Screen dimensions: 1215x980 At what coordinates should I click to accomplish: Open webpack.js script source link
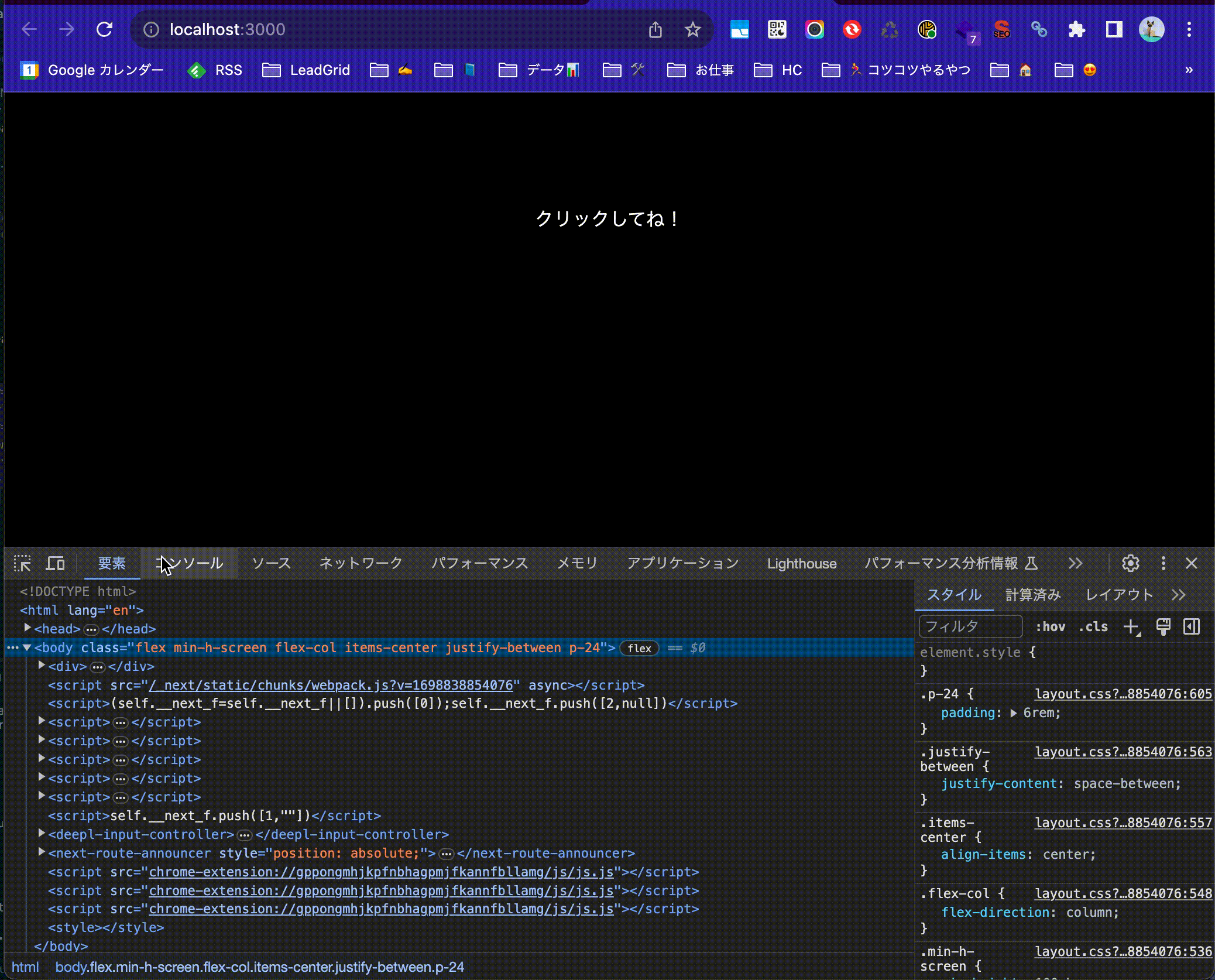331,685
